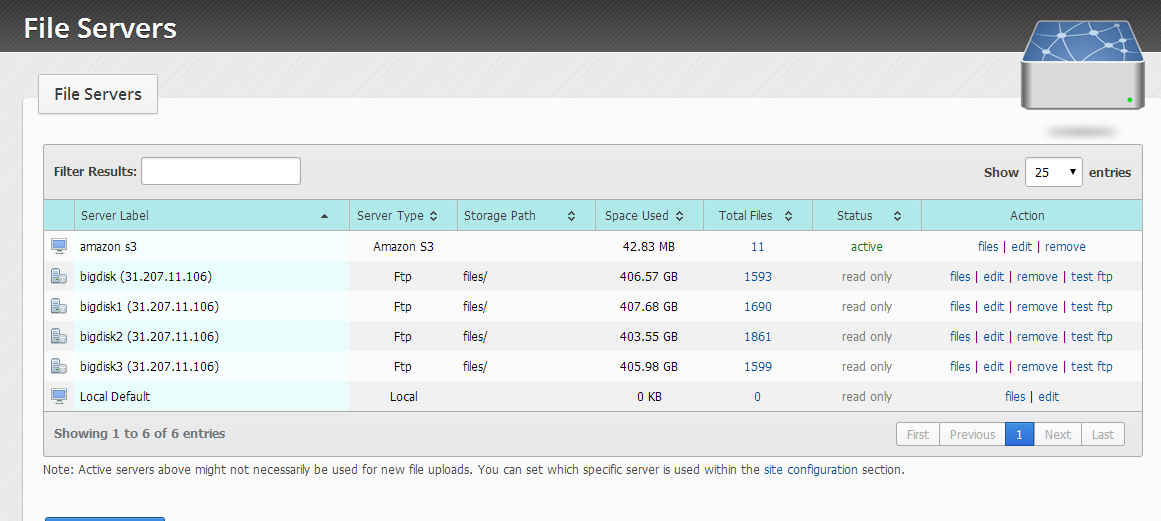Click the bigdisk2 server row icon
Screen dimensions: 1161x521
click(59, 336)
